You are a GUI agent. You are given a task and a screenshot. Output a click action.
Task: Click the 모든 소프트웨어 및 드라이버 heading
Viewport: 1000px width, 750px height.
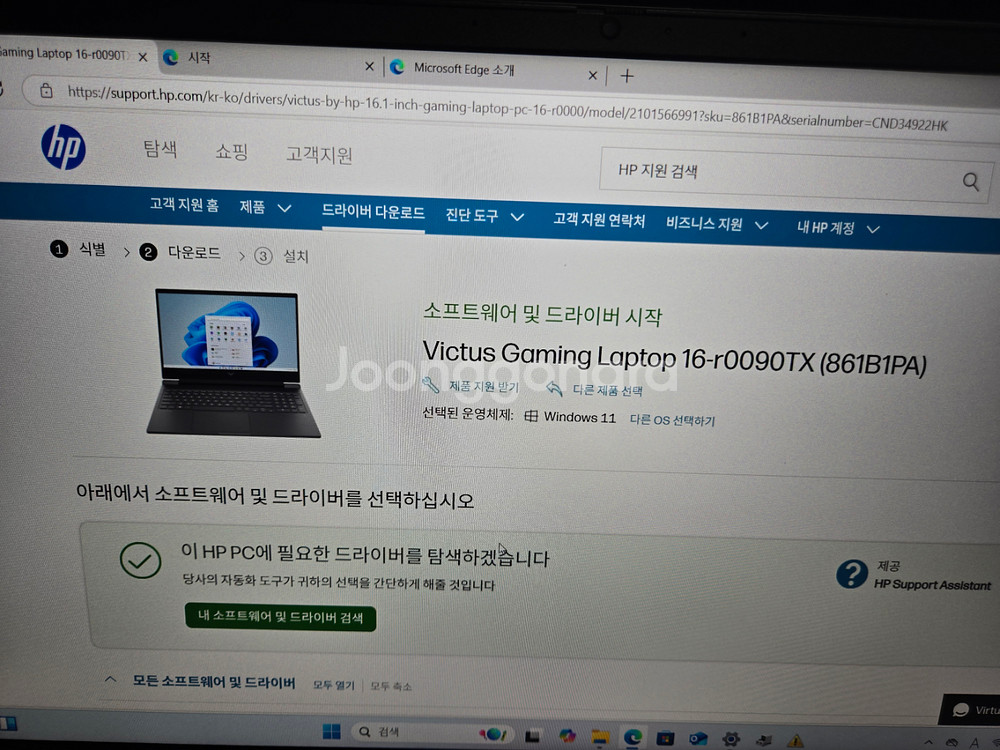(214, 682)
